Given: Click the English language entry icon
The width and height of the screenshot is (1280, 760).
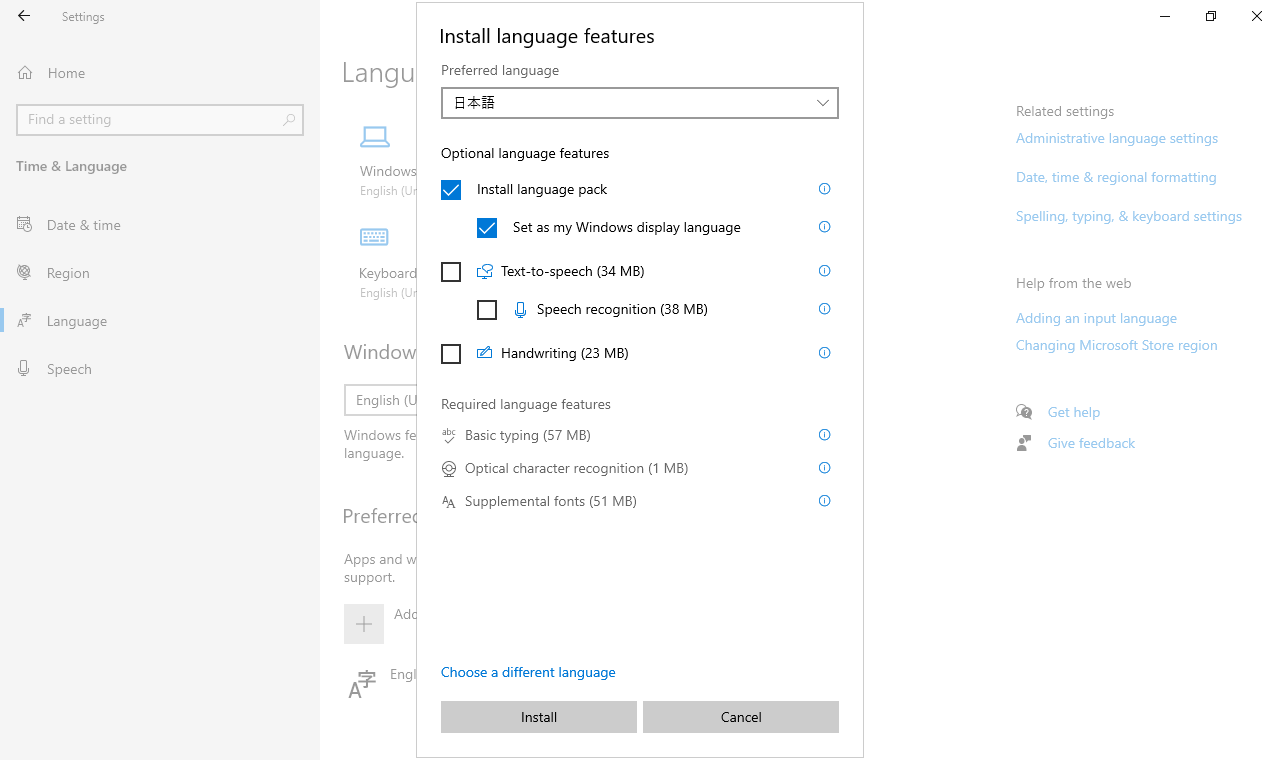Looking at the screenshot, I should click(x=362, y=684).
